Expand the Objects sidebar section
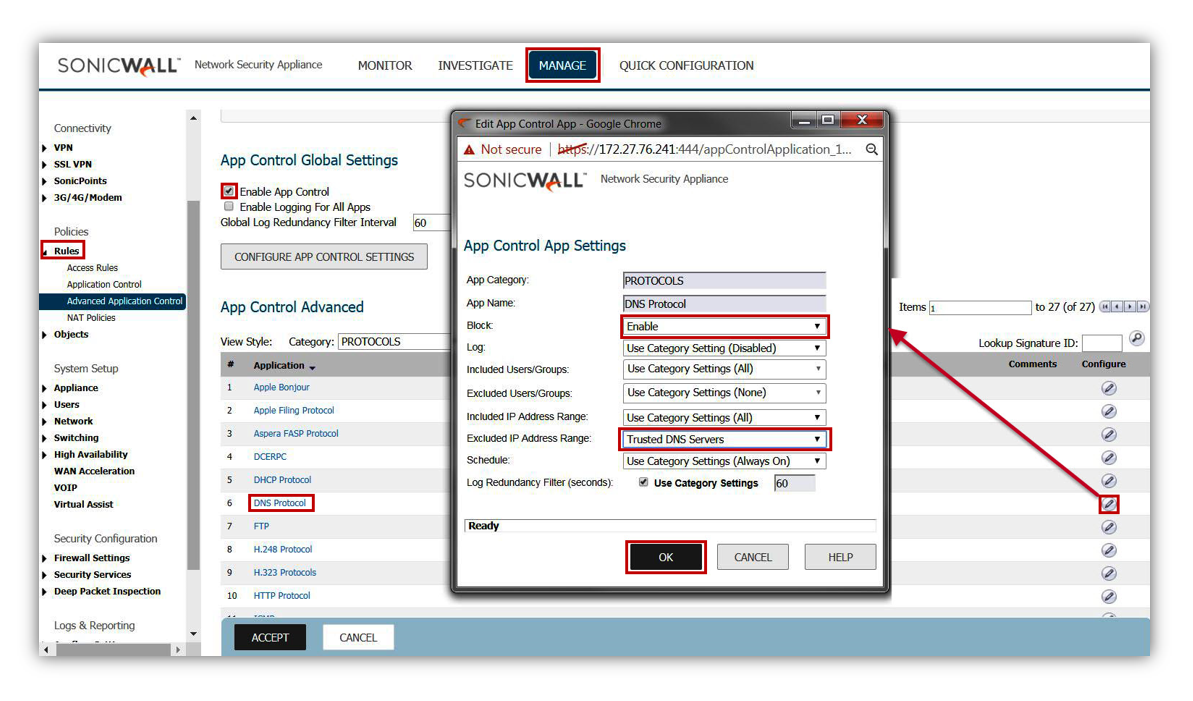 (x=44, y=334)
